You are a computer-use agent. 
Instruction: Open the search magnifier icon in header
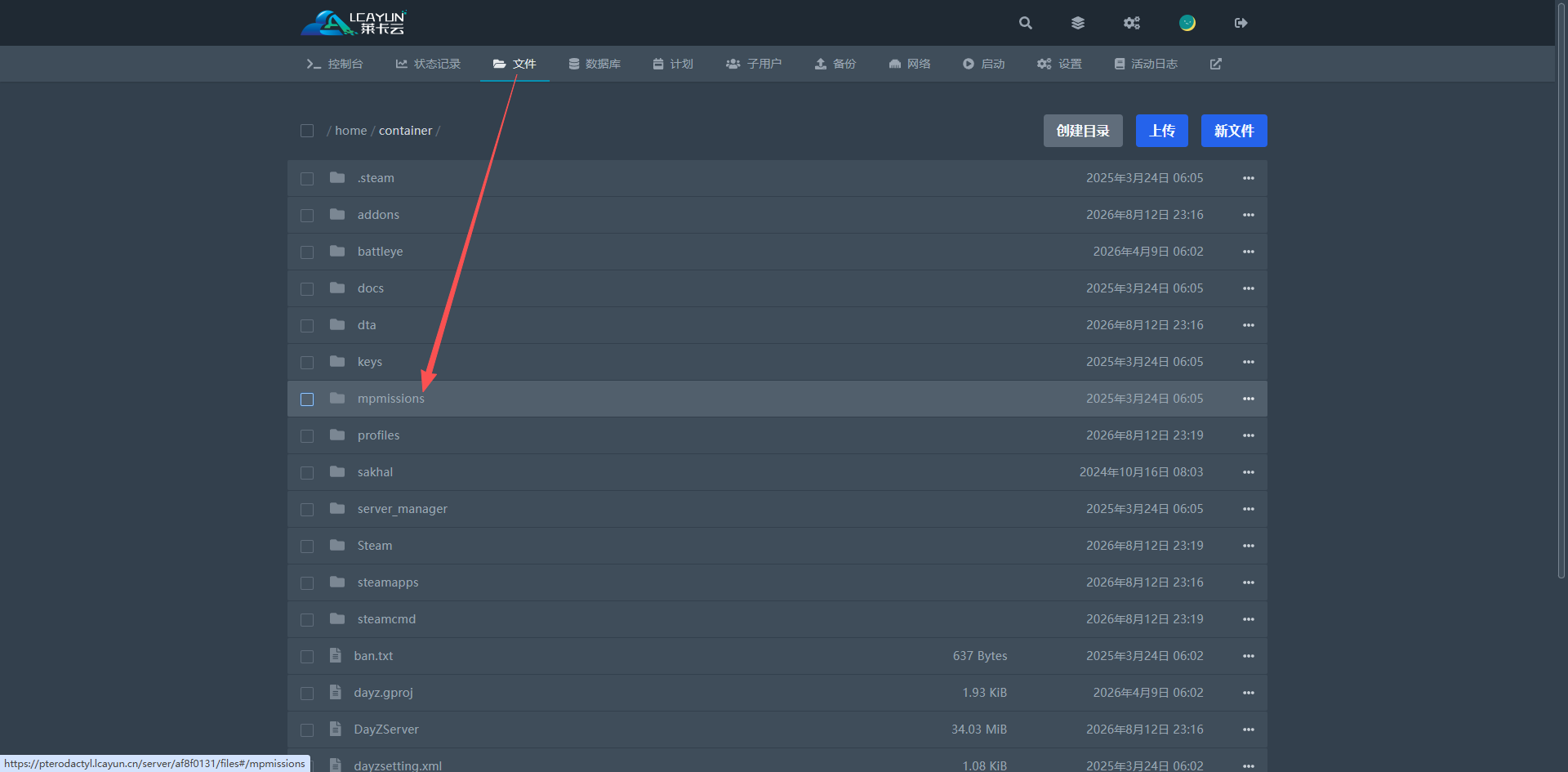[x=1026, y=23]
